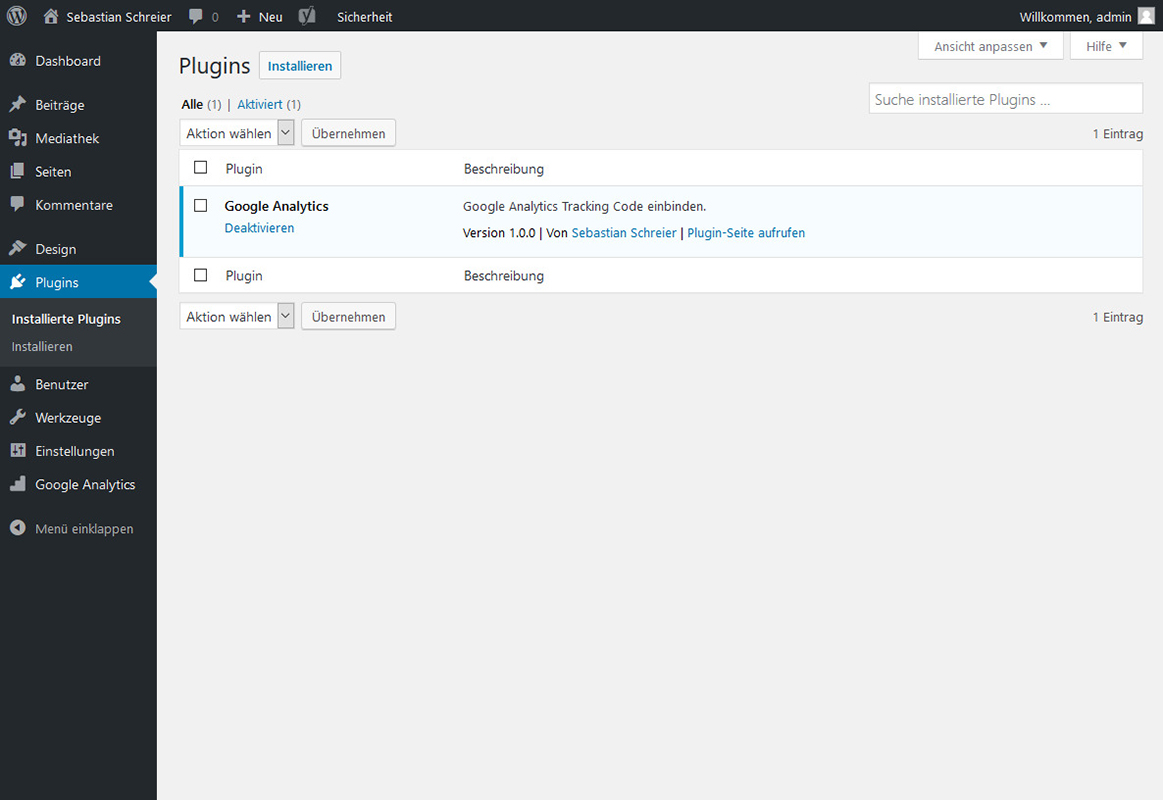Open the Einstellungen menu item
1163x800 pixels.
tap(75, 451)
